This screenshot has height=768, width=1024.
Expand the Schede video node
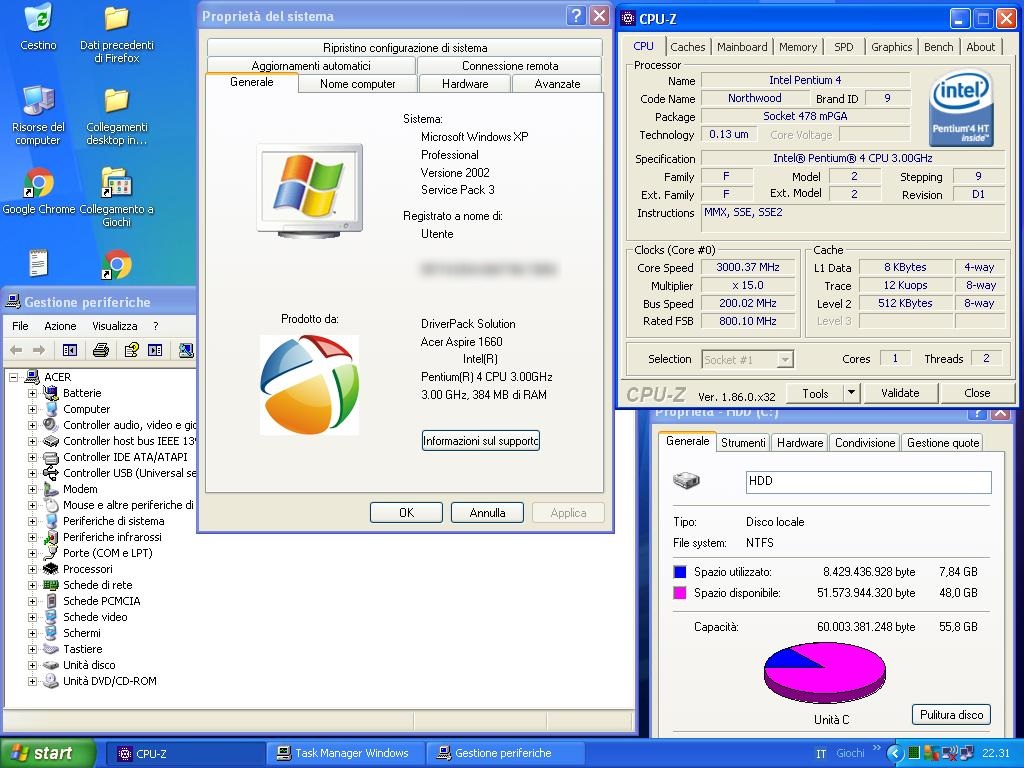coord(32,617)
